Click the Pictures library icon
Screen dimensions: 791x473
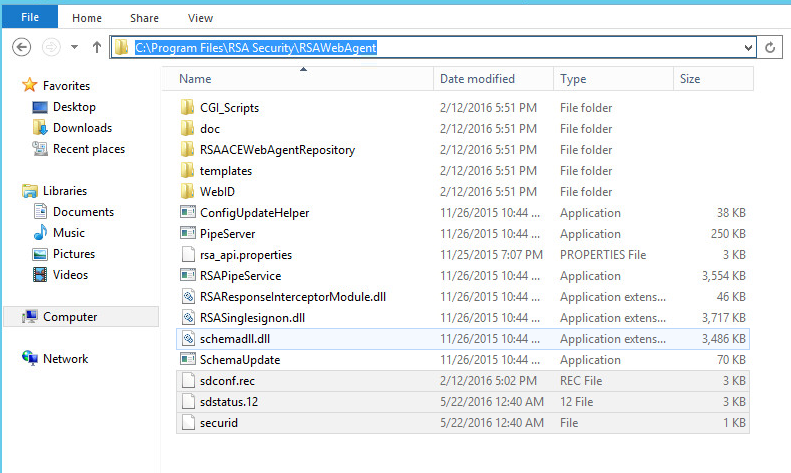point(40,254)
